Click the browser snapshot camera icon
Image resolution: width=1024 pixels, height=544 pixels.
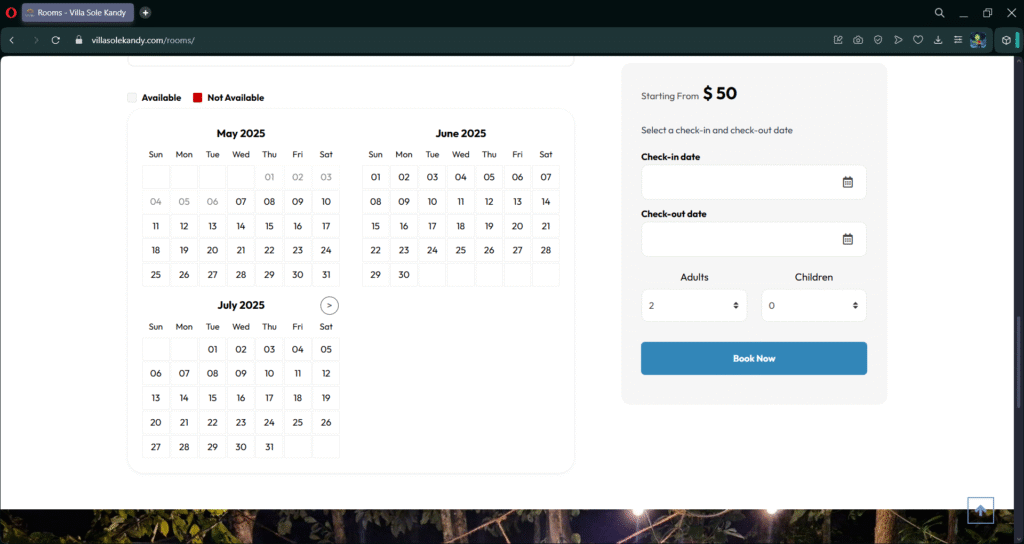point(857,40)
